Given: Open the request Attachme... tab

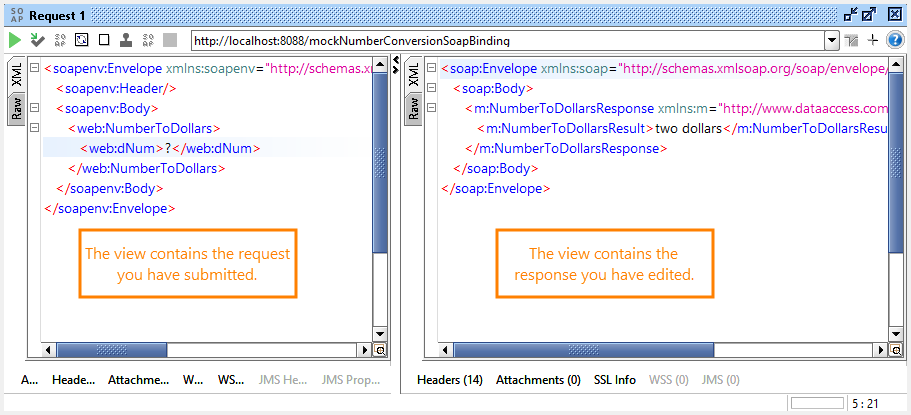Looking at the screenshot, I should click(x=138, y=380).
